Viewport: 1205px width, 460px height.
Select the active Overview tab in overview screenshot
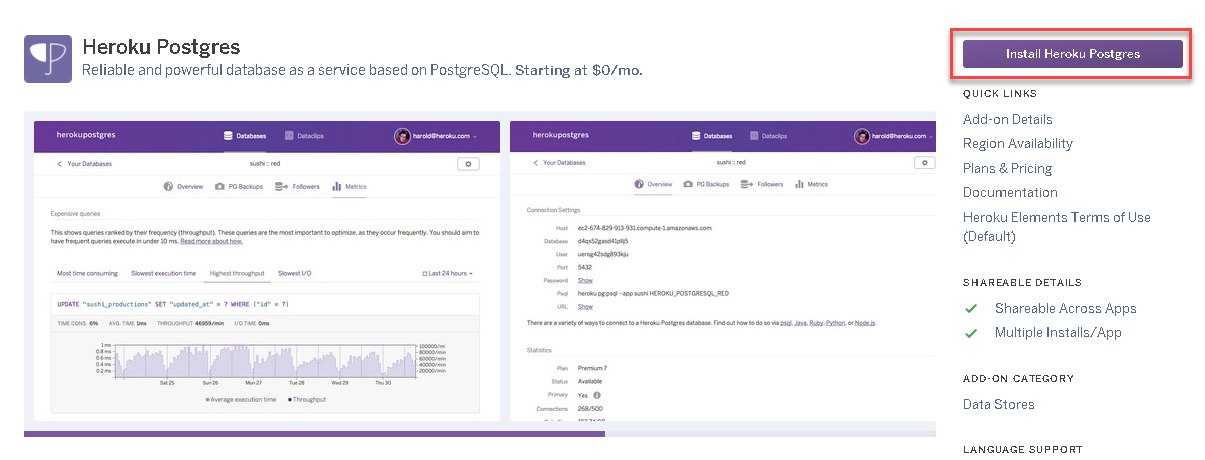click(654, 184)
